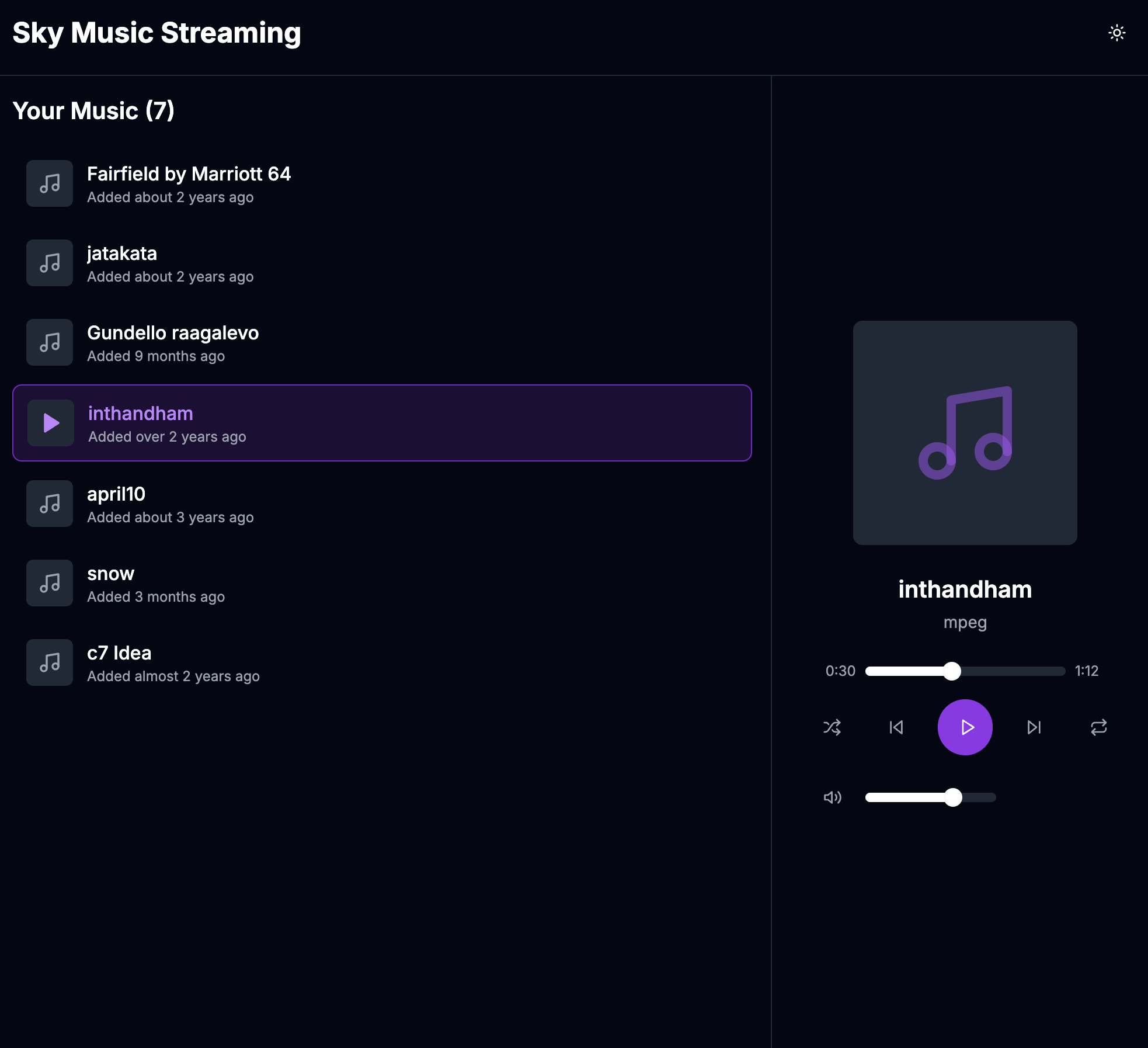The image size is (1148, 1048).
Task: Click 'Added 3 months ago' text
Action: pos(156,597)
